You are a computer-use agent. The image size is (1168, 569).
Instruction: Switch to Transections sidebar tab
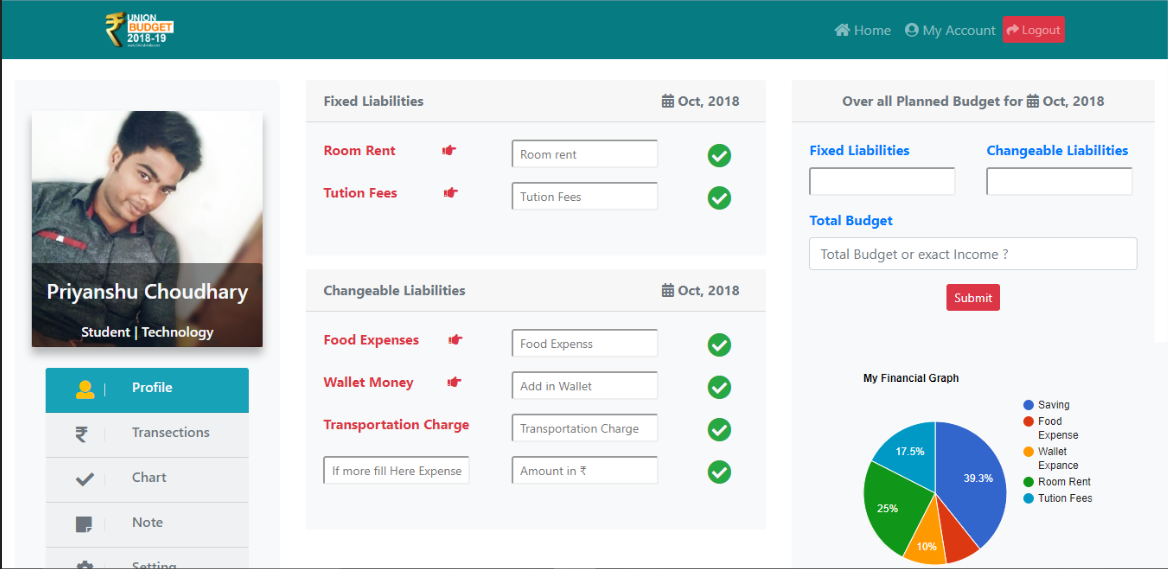[147, 433]
